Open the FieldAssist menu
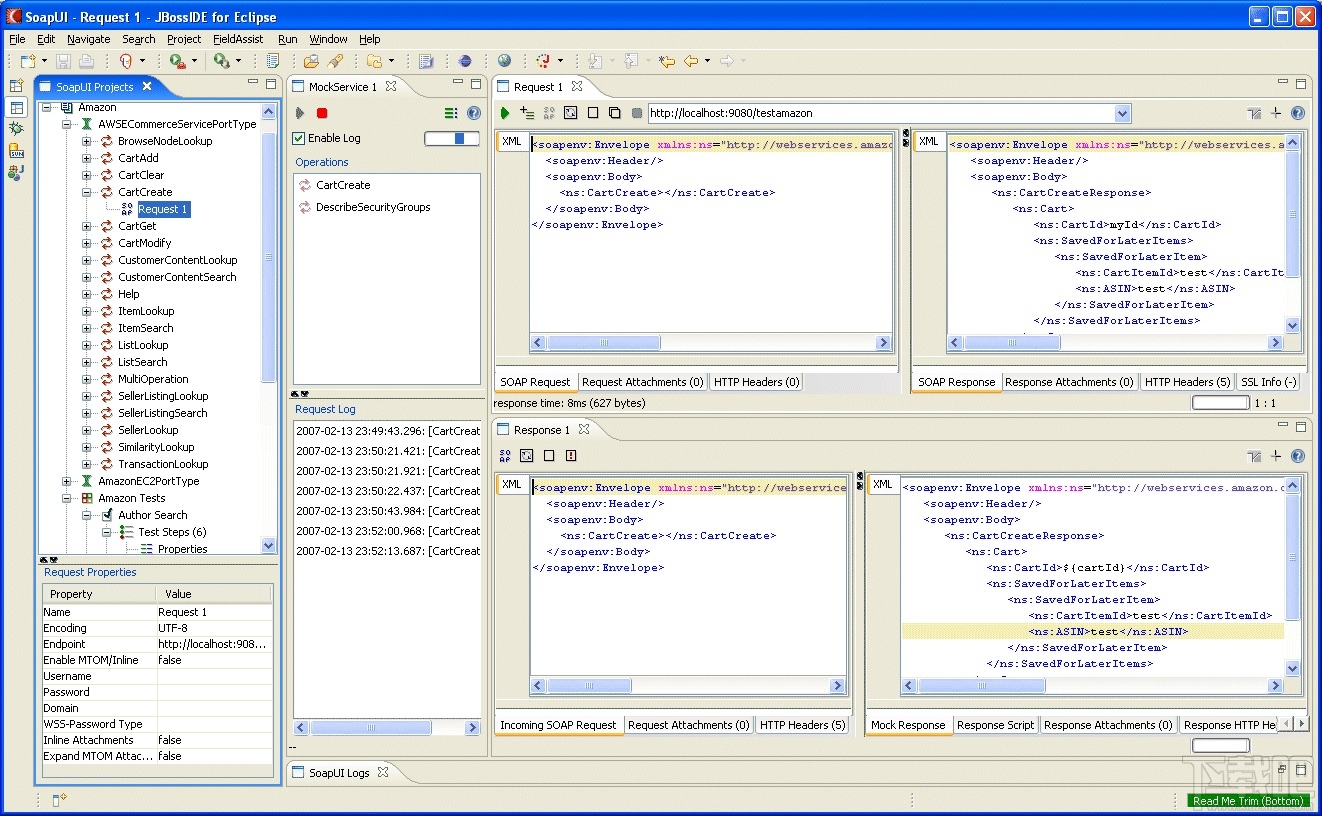 point(237,39)
